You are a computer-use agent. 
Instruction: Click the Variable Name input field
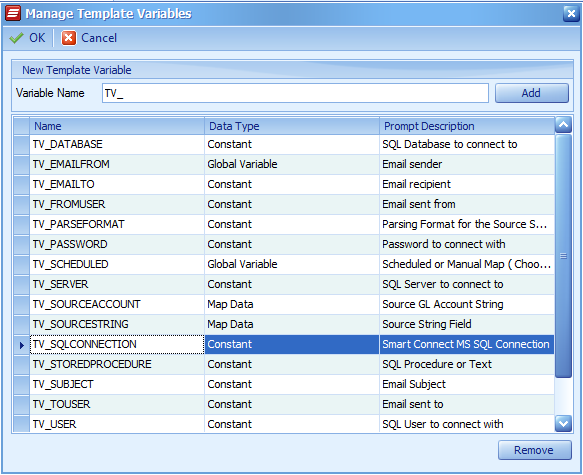pyautogui.click(x=295, y=93)
